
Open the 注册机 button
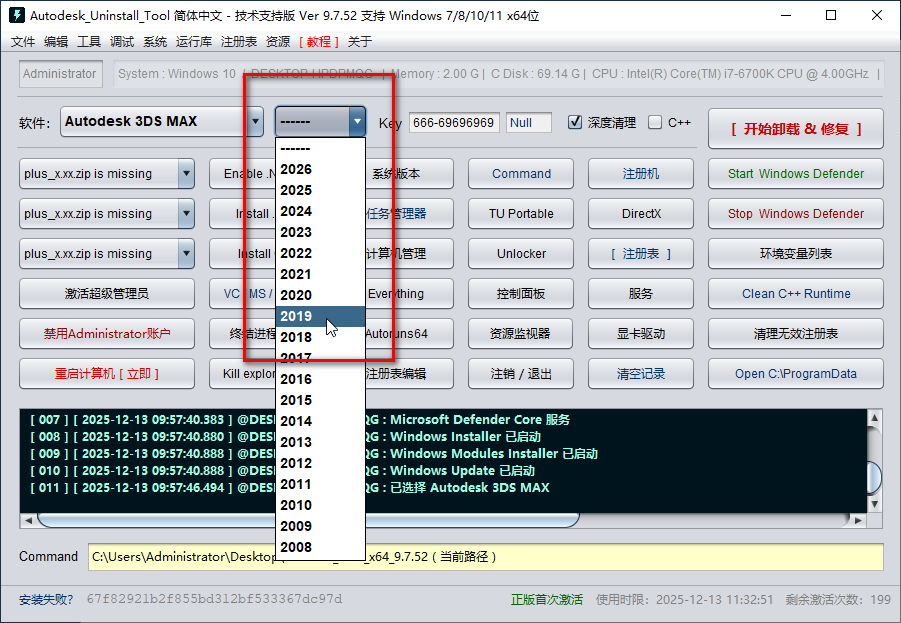(641, 174)
